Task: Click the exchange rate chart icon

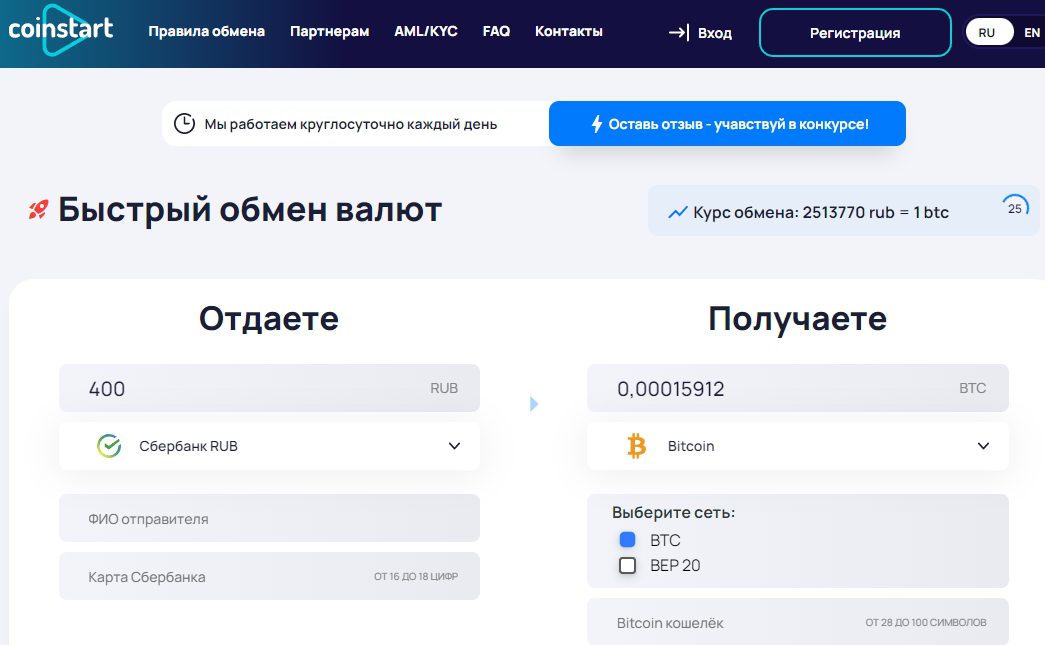Action: (x=678, y=212)
